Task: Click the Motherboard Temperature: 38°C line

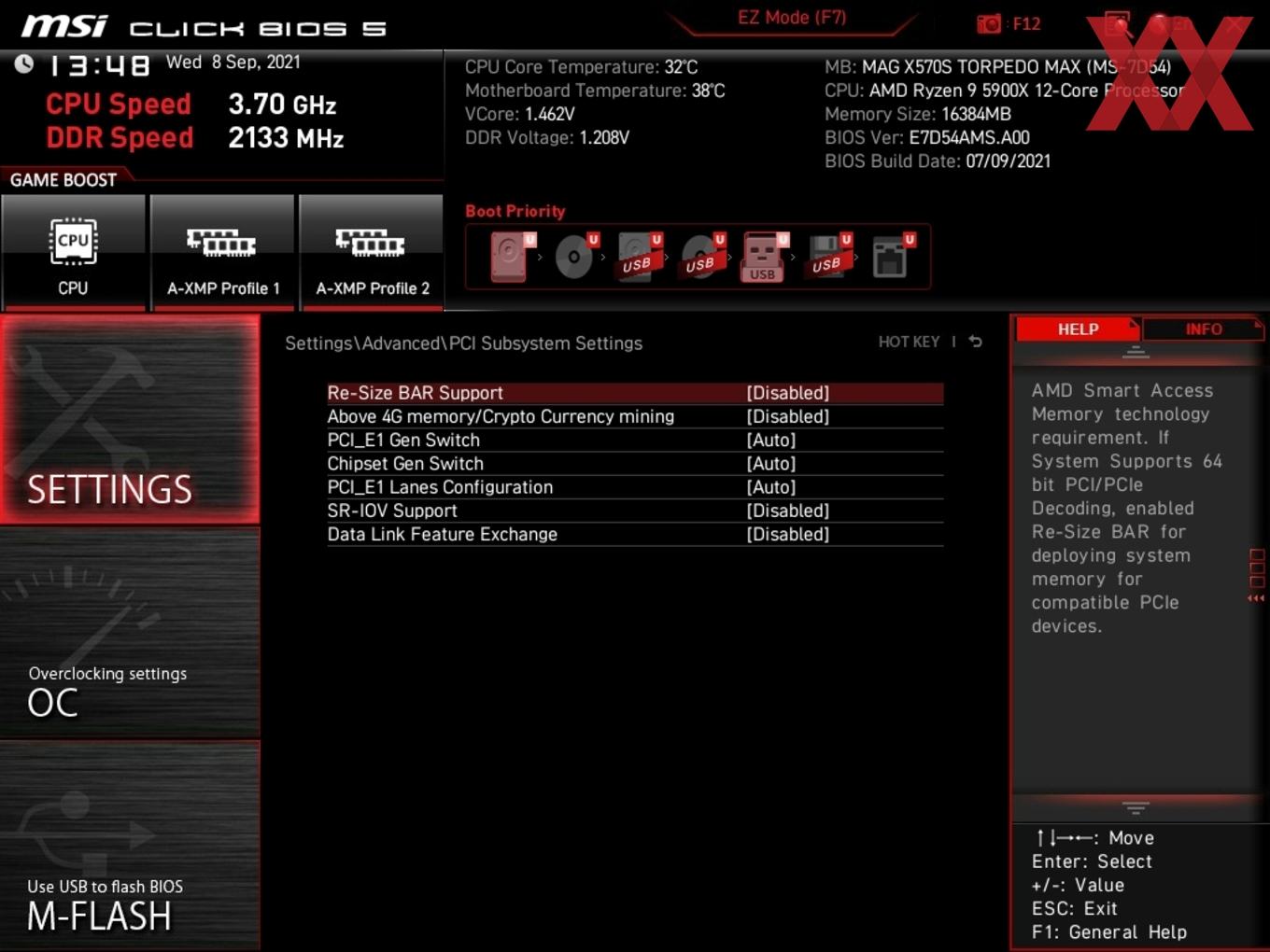Action: point(595,91)
